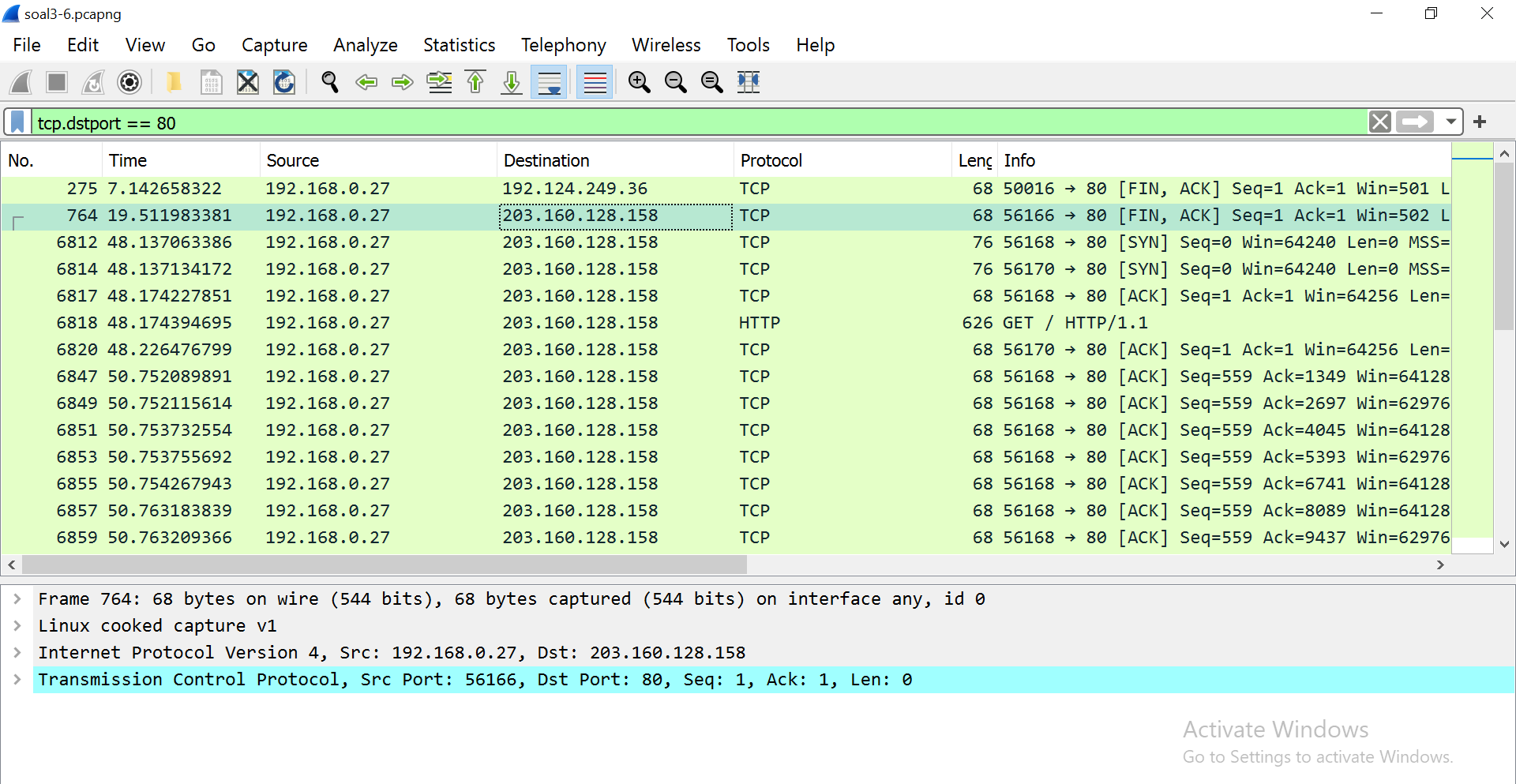
Task: Open the Help menu
Action: (815, 45)
